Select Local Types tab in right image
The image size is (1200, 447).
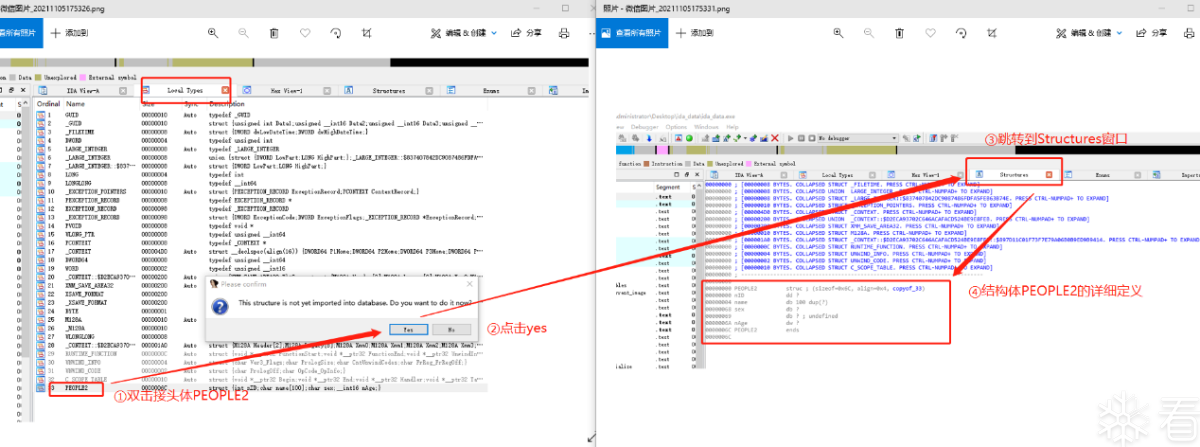tap(837, 174)
